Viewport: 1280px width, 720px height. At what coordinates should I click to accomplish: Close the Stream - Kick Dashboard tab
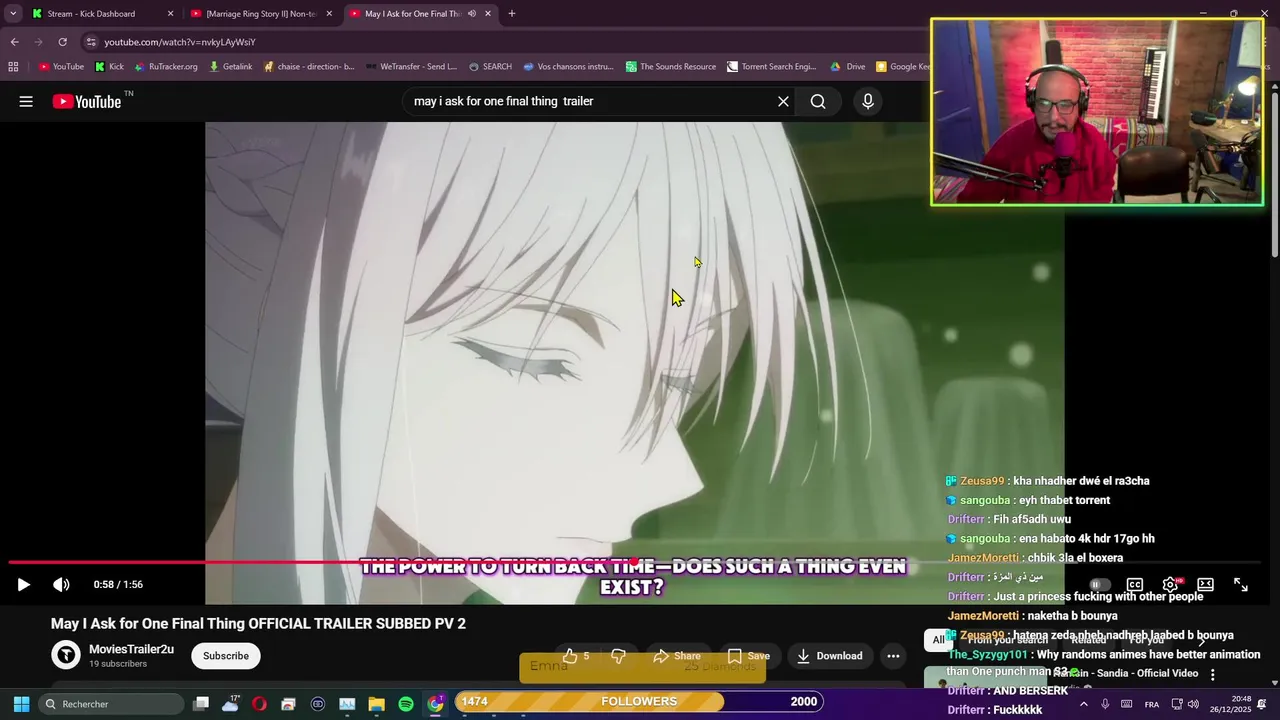(170, 14)
